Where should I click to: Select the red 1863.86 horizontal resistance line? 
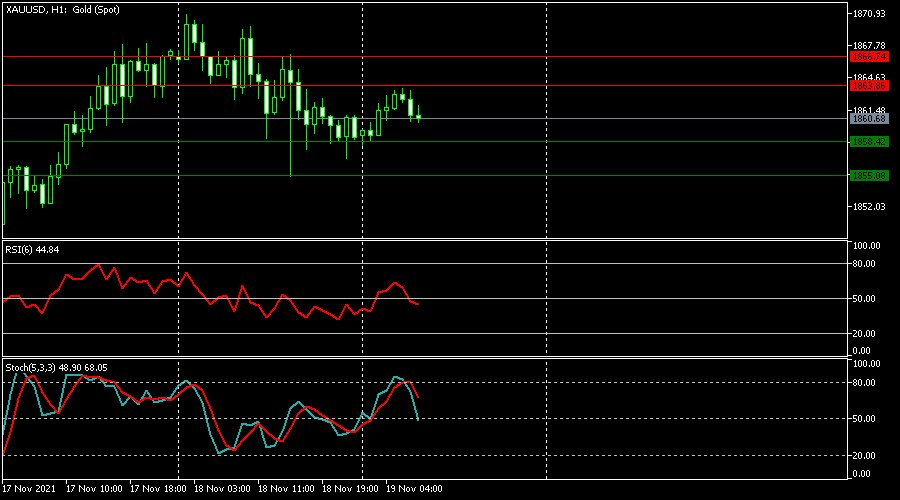coord(425,86)
